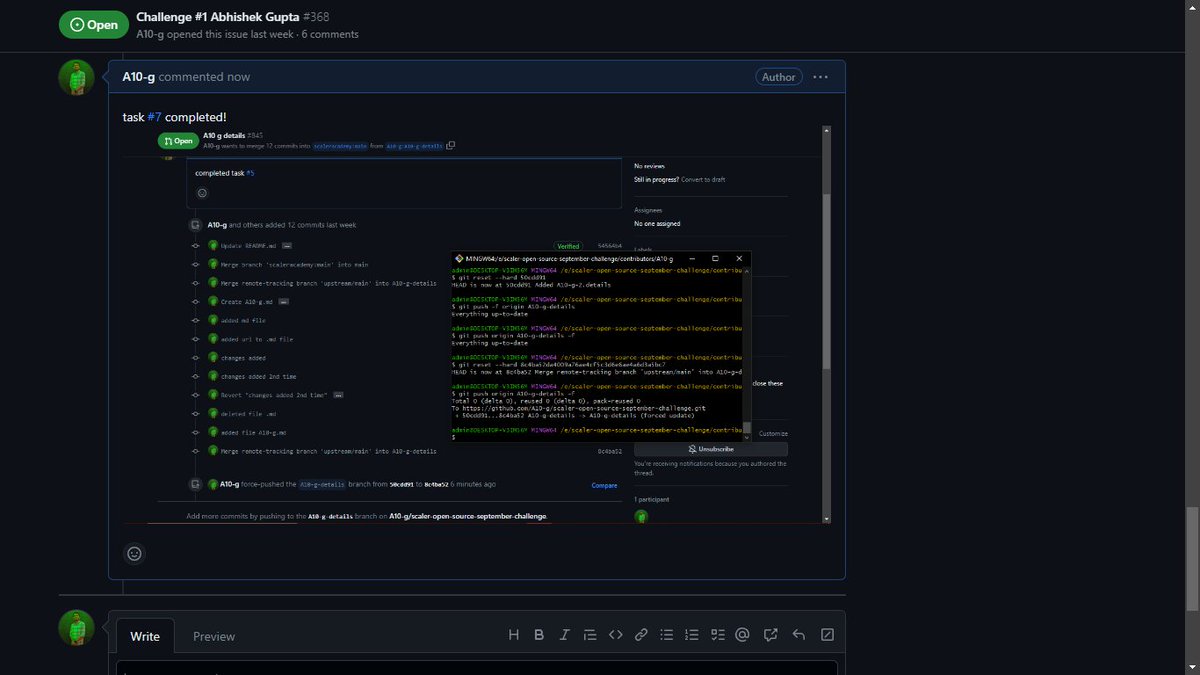Screen dimensions: 1200x675
Task: Open the comment options ellipsis menu
Action: (820, 77)
